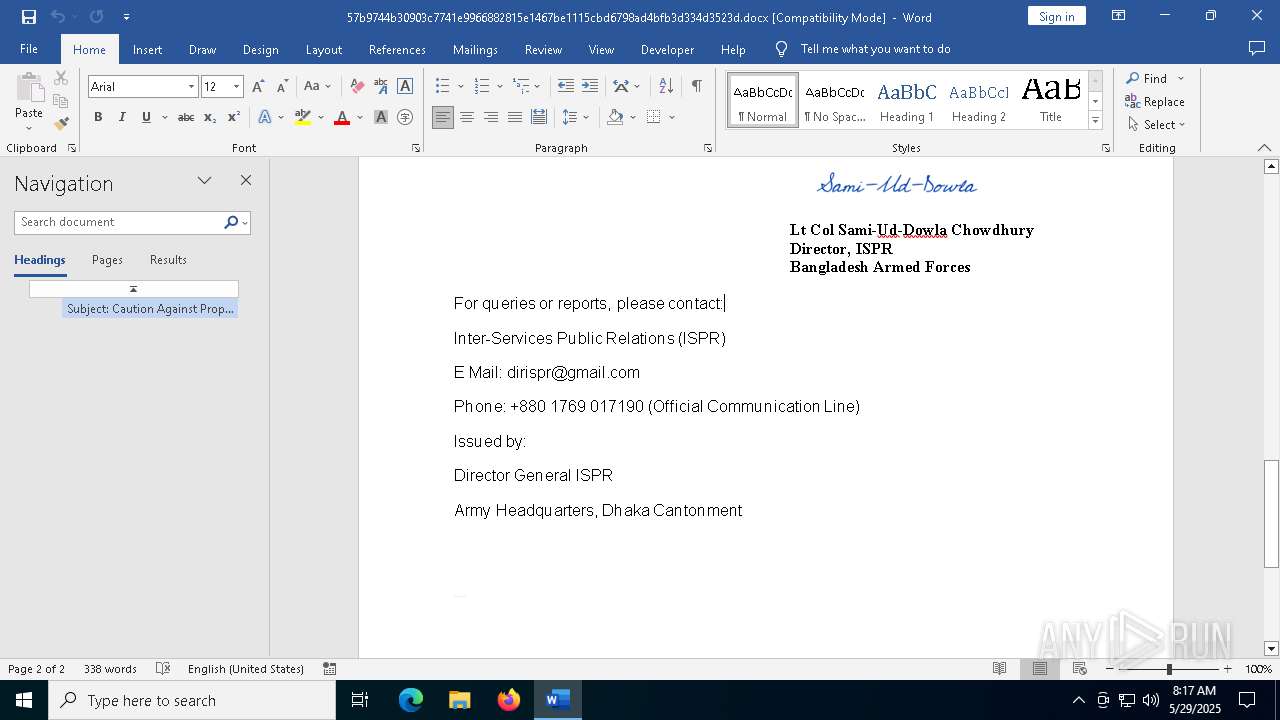Viewport: 1280px width, 720px height.
Task: Center align the paragraph
Action: pos(467,117)
